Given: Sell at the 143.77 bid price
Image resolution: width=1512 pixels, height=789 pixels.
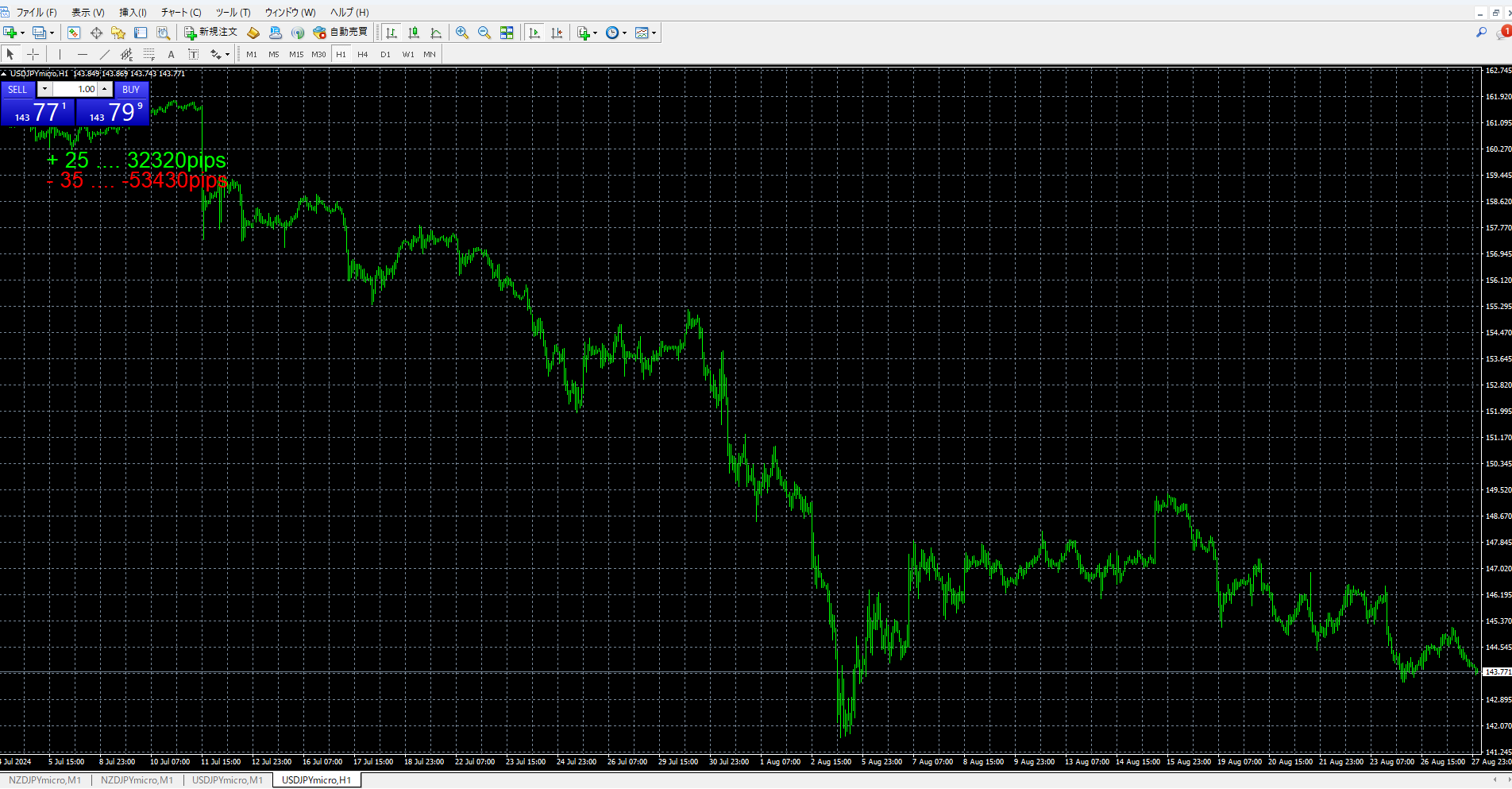Looking at the screenshot, I should [x=38, y=112].
